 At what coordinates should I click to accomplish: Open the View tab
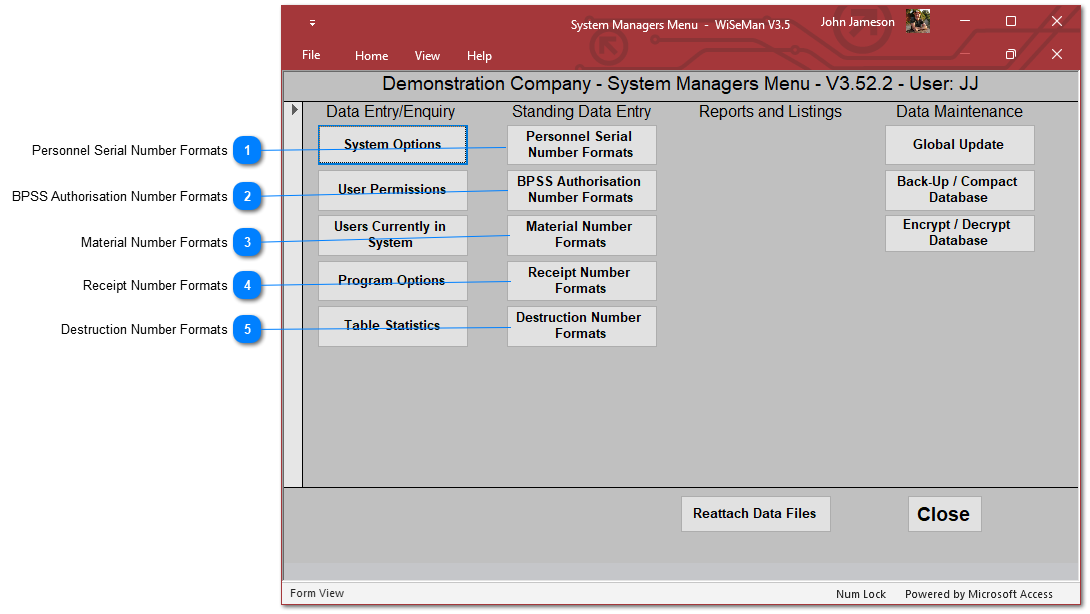point(427,56)
